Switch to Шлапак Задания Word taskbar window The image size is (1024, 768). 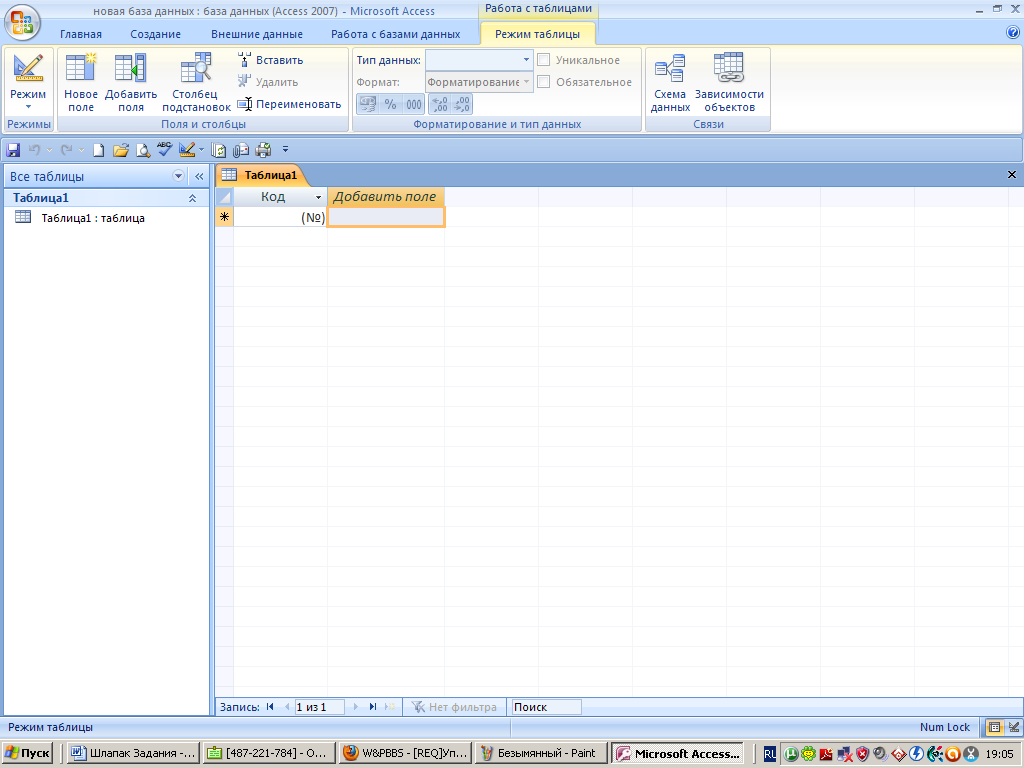[133, 753]
